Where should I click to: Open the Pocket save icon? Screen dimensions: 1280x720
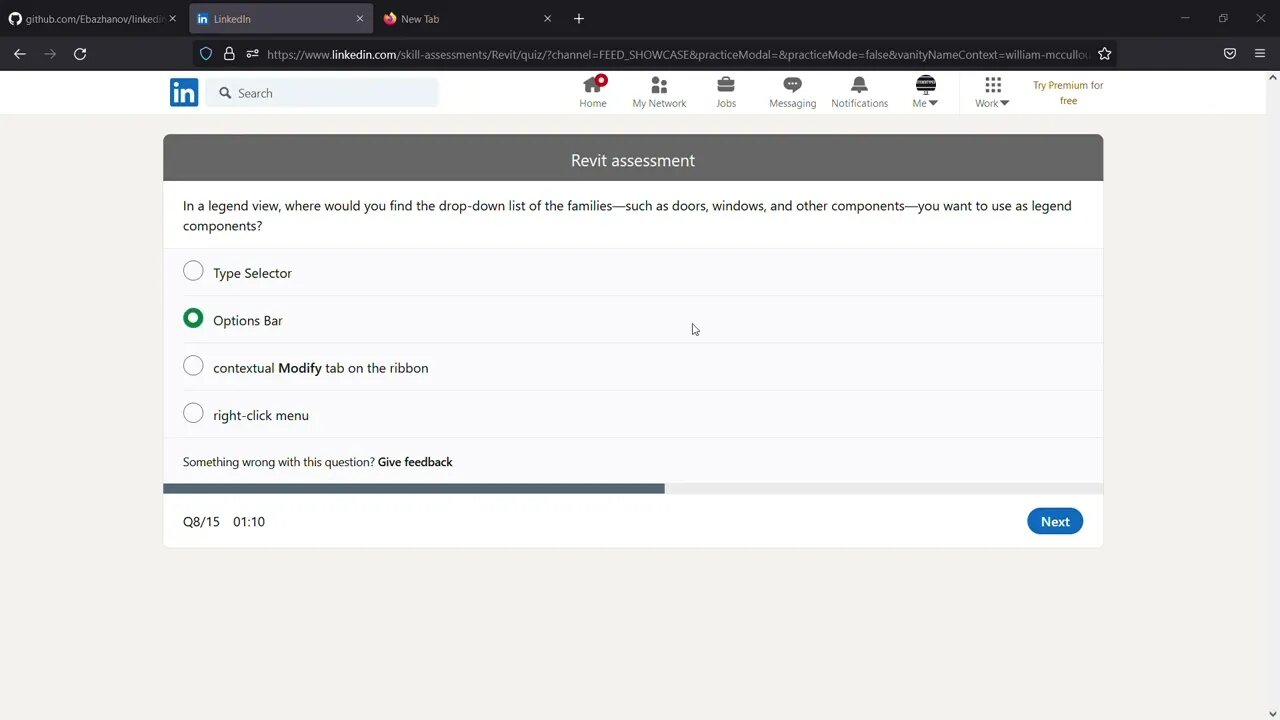(1230, 54)
